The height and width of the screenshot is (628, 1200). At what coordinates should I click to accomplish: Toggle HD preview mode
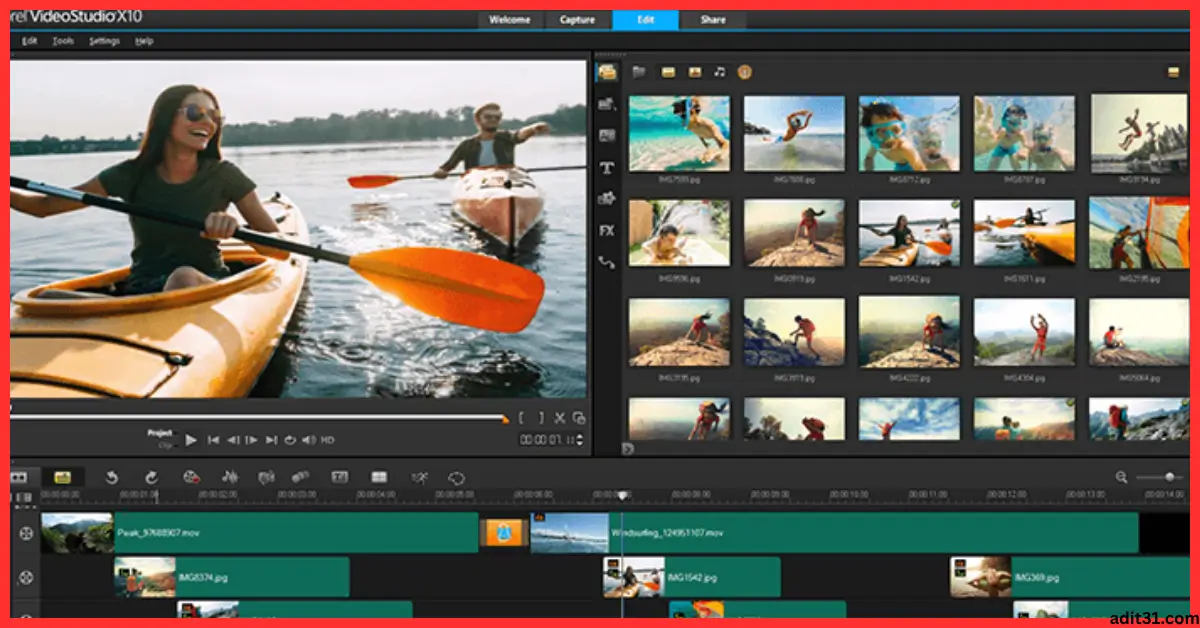328,440
